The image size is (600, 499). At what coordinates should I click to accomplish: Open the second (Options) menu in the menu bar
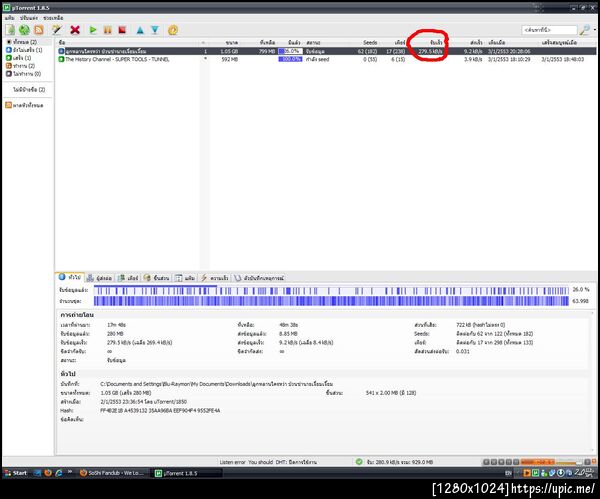(29, 18)
